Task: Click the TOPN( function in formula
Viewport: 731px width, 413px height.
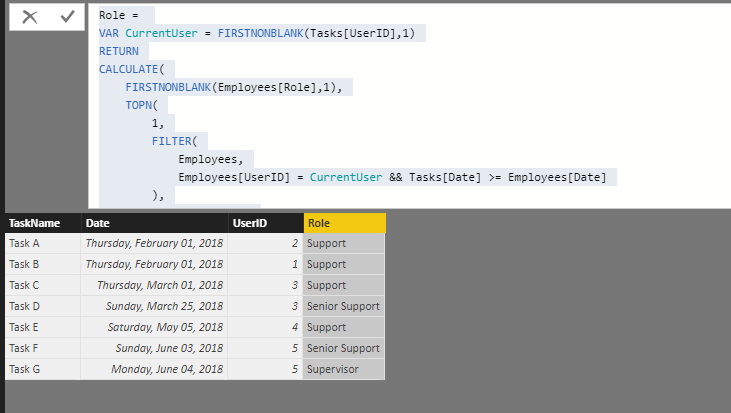Action: pos(142,105)
